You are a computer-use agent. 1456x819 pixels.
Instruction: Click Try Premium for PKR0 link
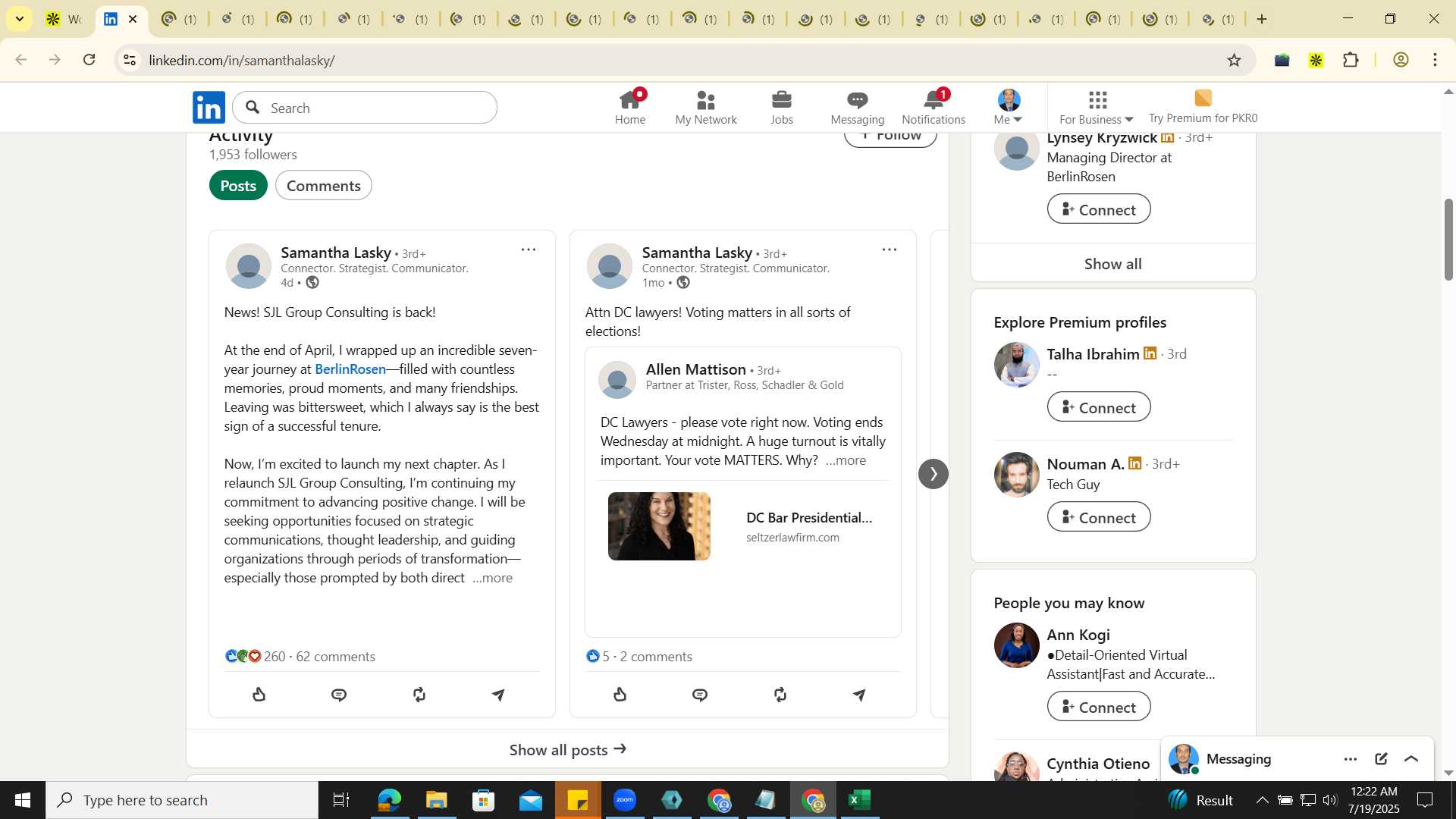[1203, 107]
